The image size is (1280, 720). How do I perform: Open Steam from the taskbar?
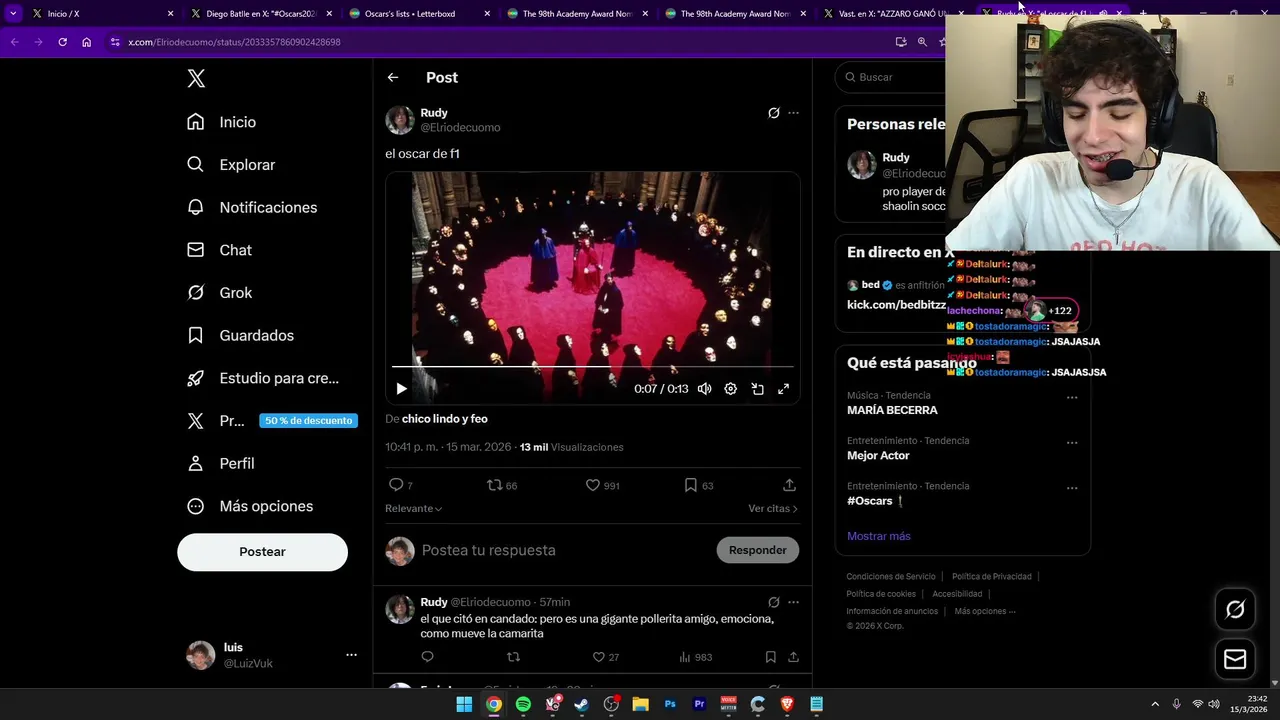[x=581, y=704]
